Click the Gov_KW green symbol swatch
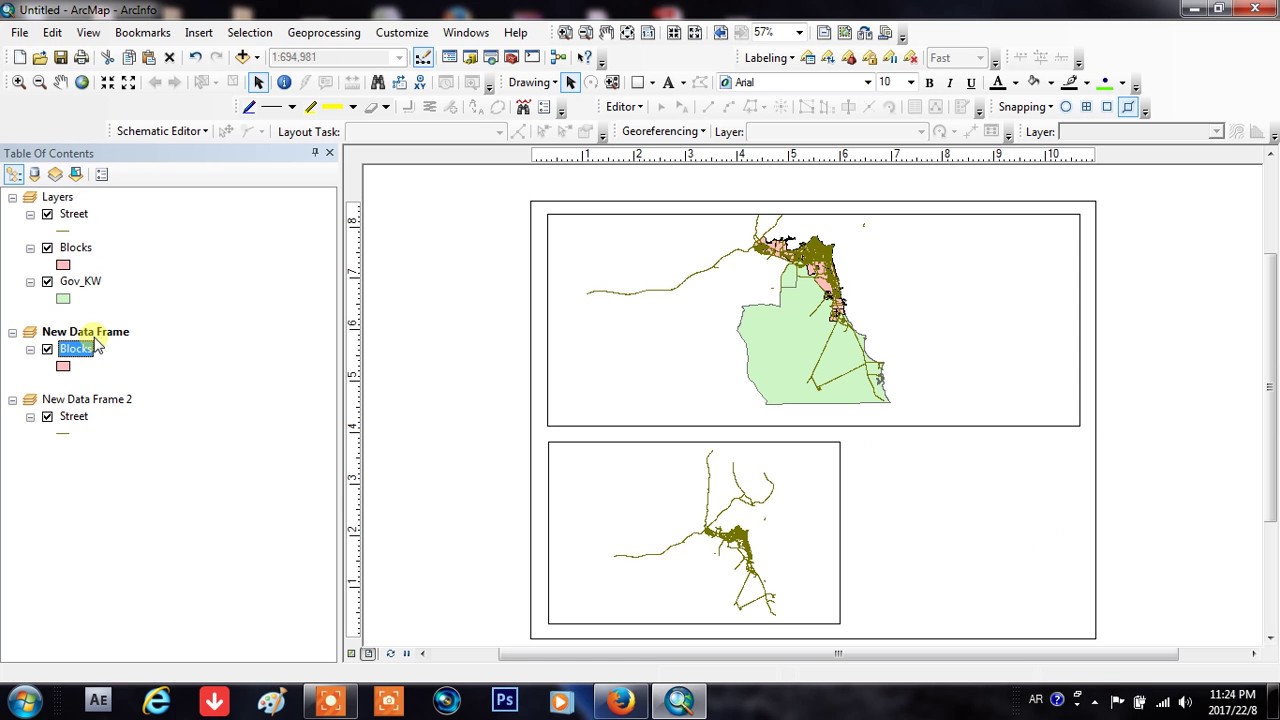Screen dimensions: 1280x720 click(63, 299)
